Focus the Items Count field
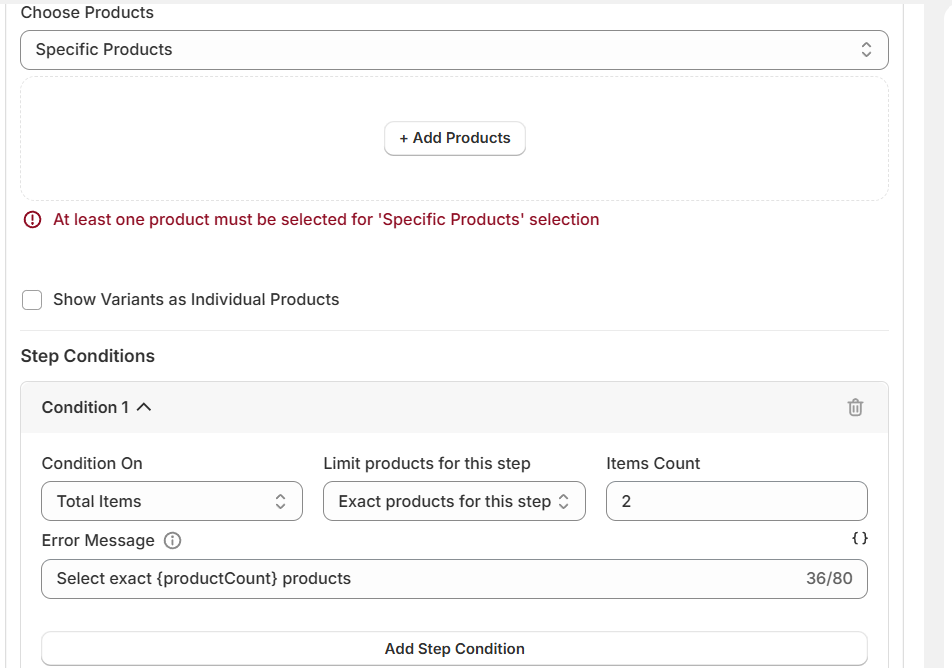 736,502
